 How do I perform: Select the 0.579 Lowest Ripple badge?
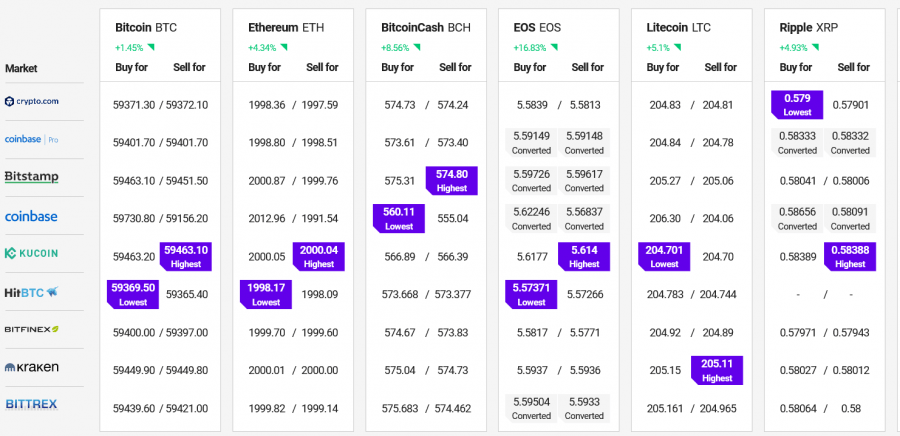click(x=797, y=105)
